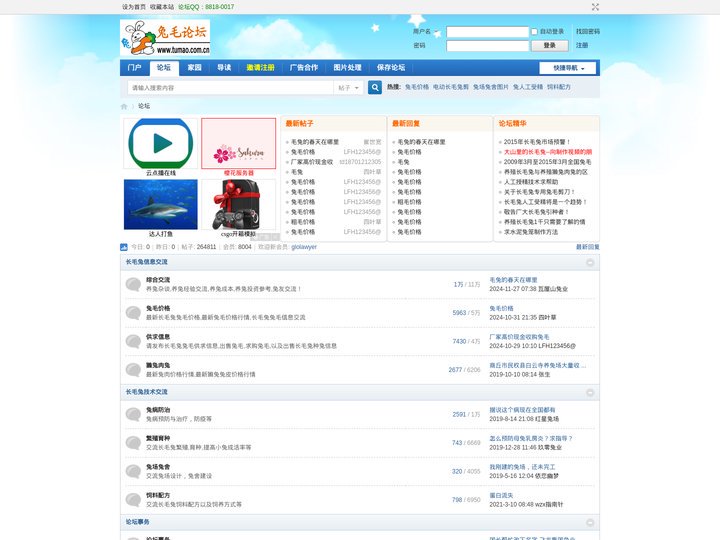The height and width of the screenshot is (540, 720).
Task: Open the 厂家高价现金收 latest thread
Action: click(312, 162)
